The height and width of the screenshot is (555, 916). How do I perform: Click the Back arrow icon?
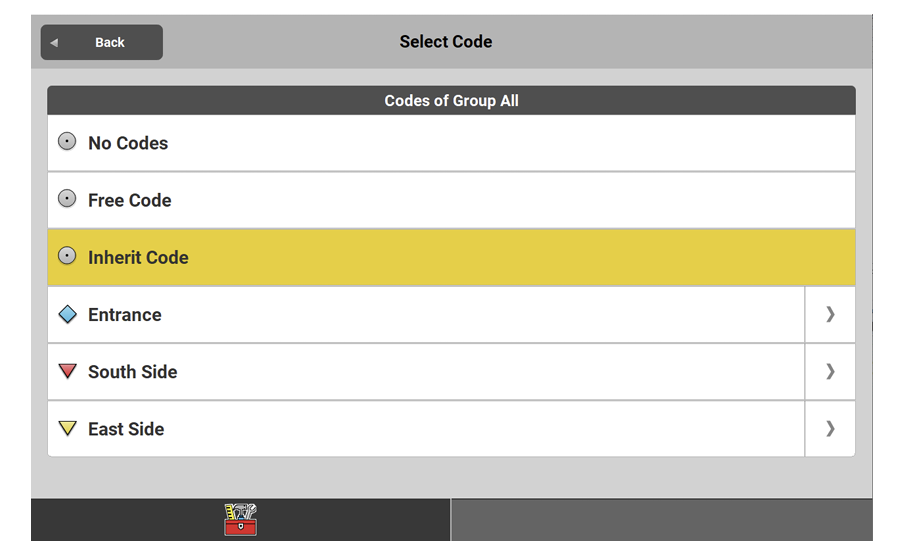54,43
